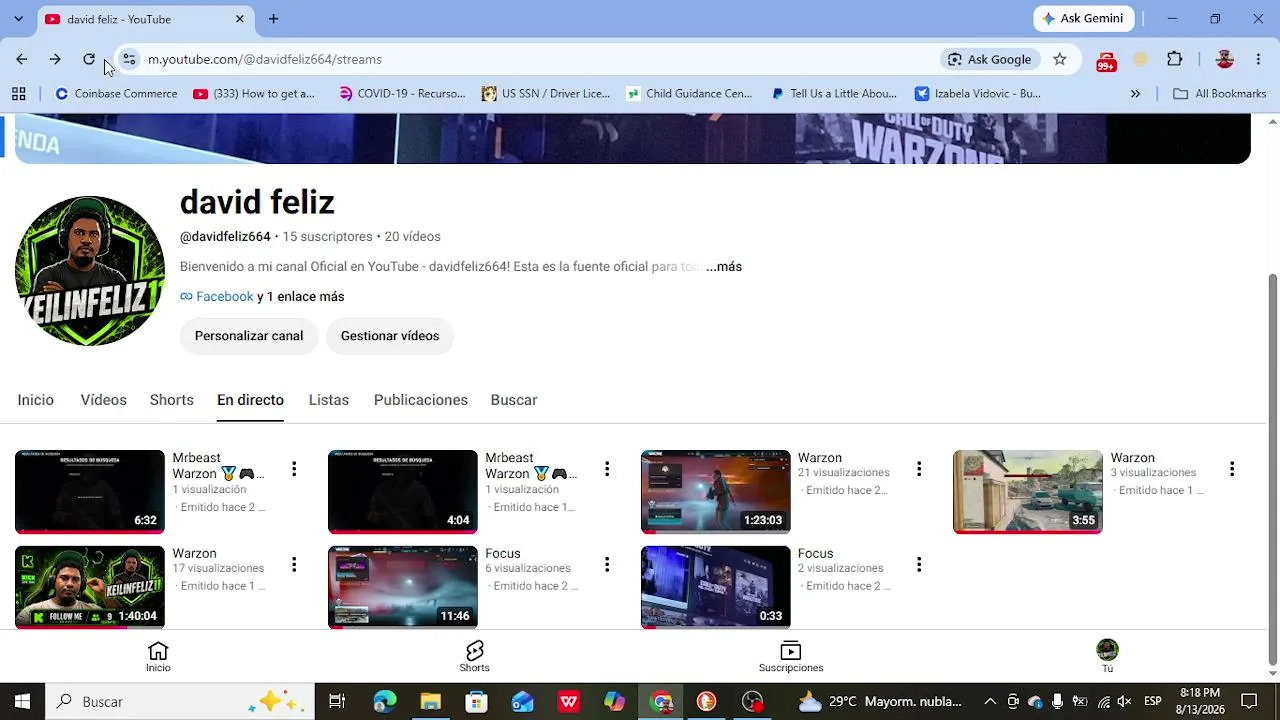Reload the YouTube page
This screenshot has width=1280, height=720.
click(x=89, y=59)
